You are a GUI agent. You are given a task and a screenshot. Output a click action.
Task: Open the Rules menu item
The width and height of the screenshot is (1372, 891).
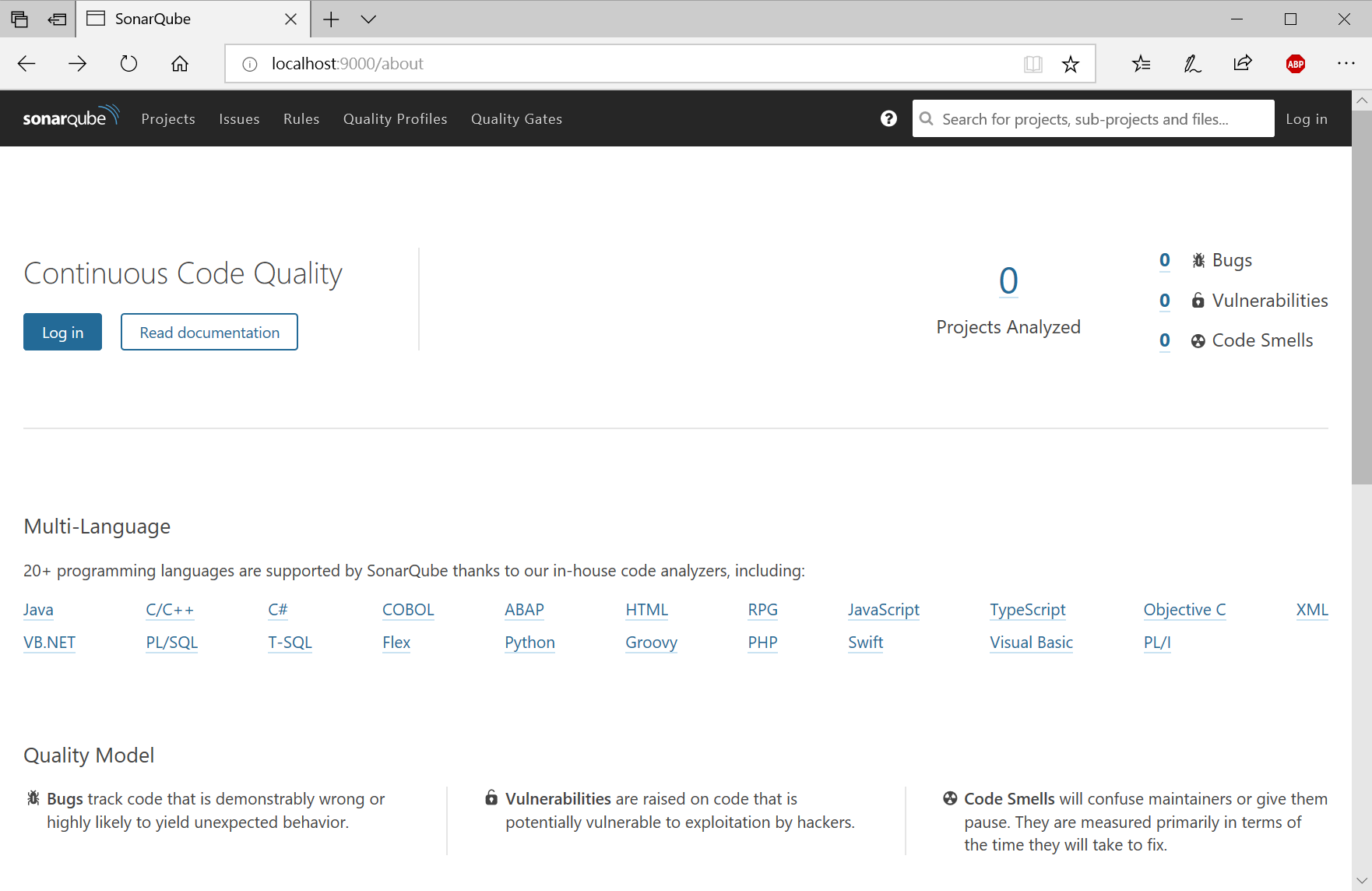click(x=301, y=118)
